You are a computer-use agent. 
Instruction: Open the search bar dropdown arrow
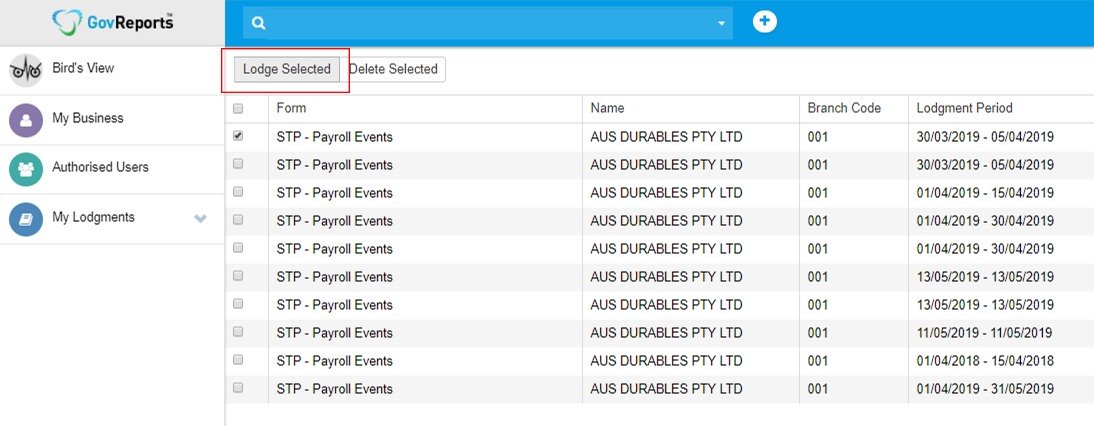pos(721,24)
